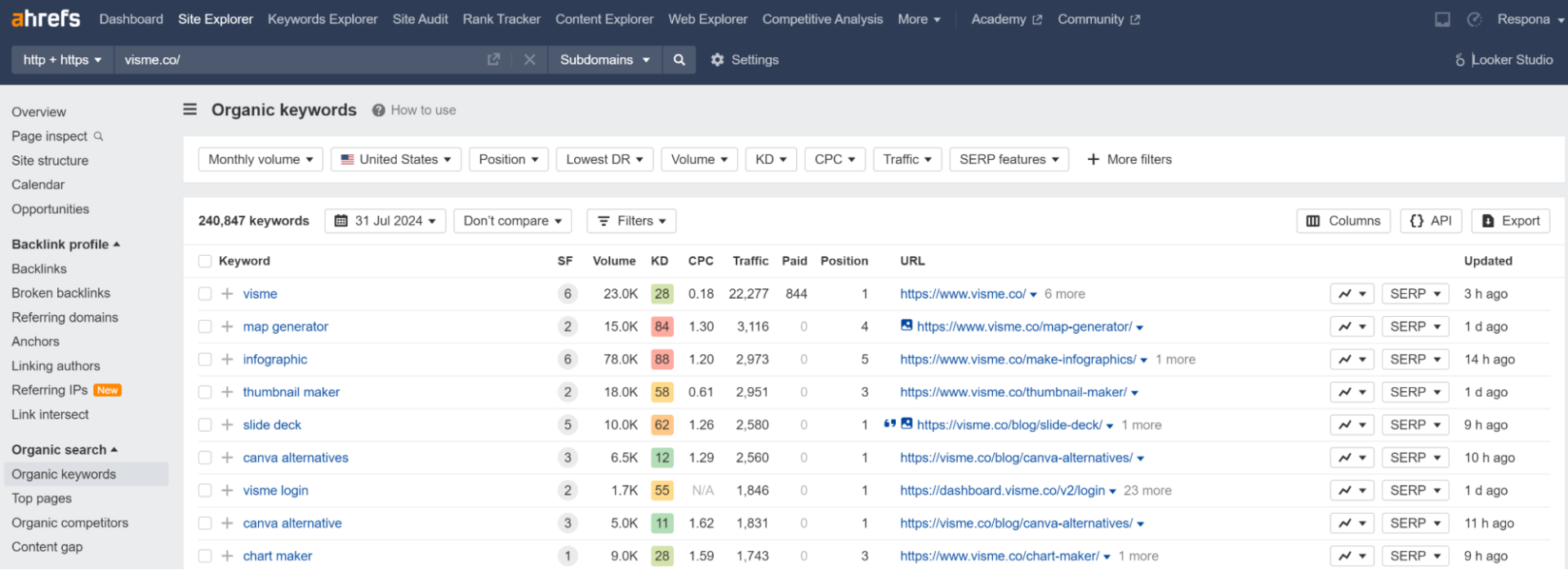Open Rank Tracker tab
The height and width of the screenshot is (570, 1568).
(x=501, y=19)
